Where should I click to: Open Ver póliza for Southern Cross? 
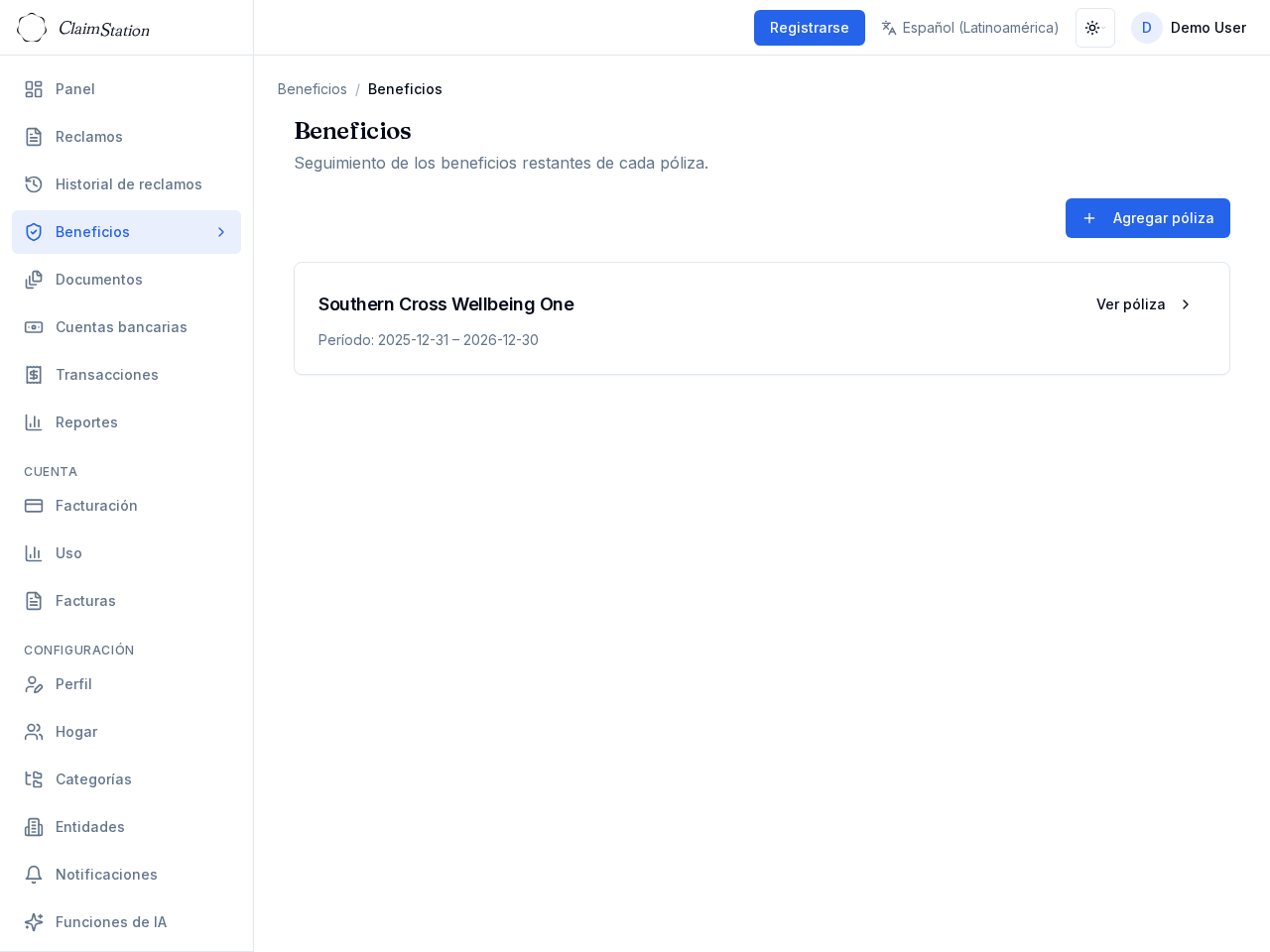pyautogui.click(x=1143, y=304)
